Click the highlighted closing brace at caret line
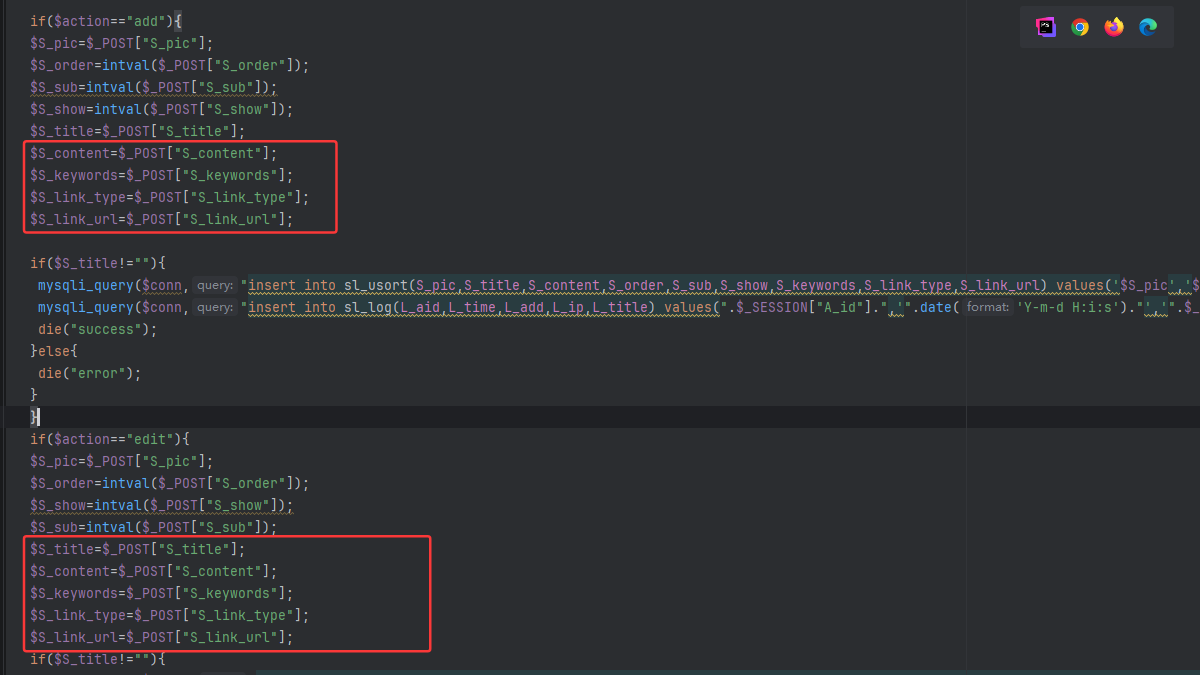 (34, 417)
